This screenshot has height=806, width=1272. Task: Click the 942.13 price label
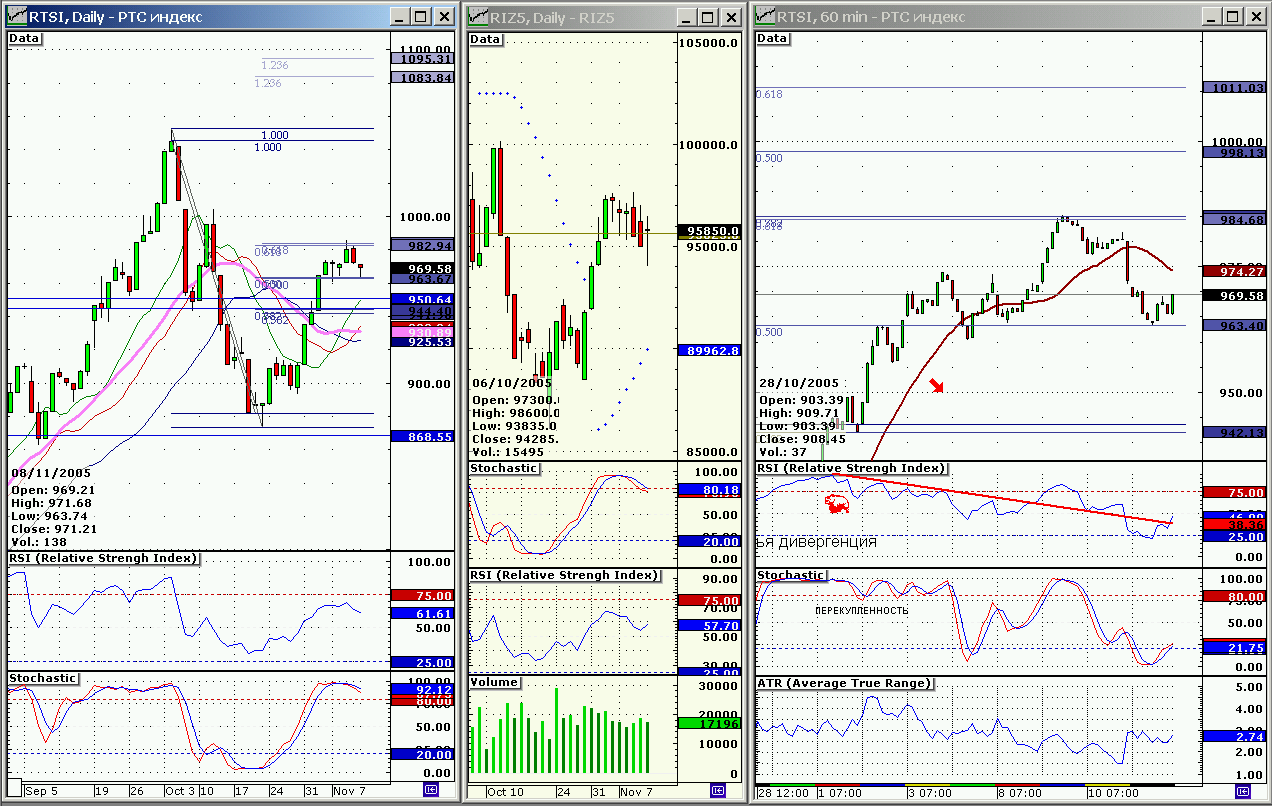point(1237,432)
